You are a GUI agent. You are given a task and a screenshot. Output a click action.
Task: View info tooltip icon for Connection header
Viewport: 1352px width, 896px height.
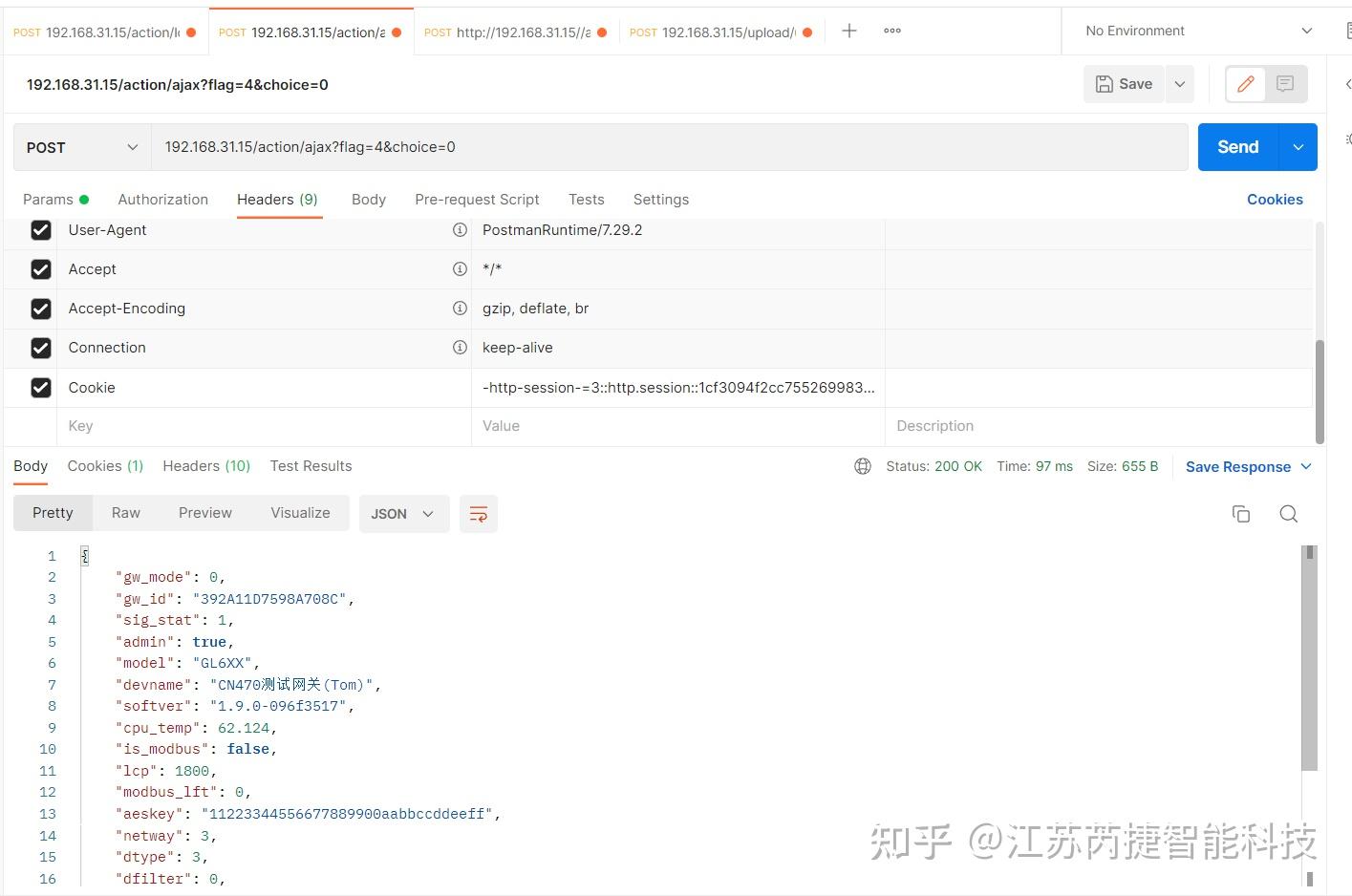(460, 347)
